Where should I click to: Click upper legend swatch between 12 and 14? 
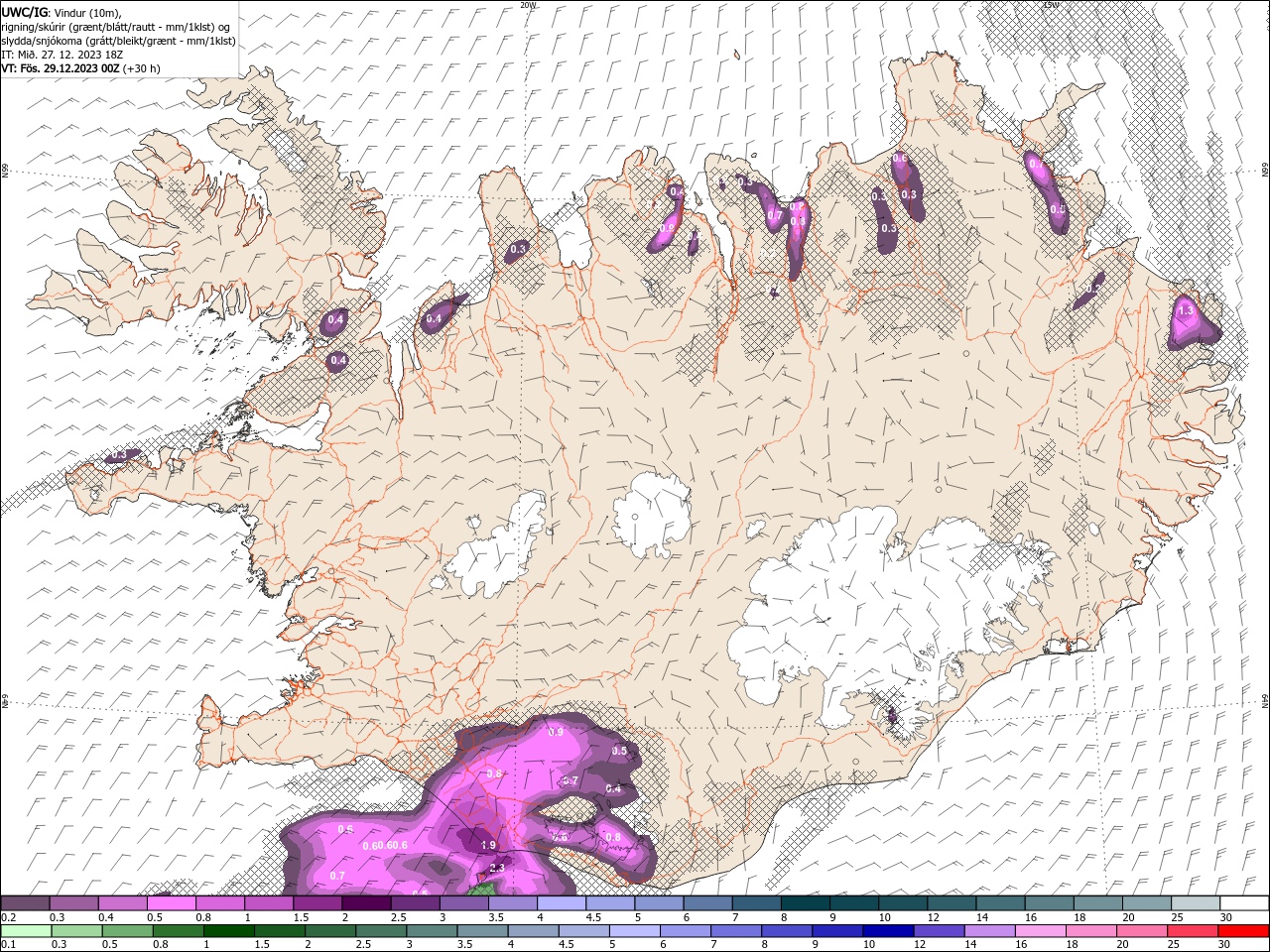click(951, 902)
